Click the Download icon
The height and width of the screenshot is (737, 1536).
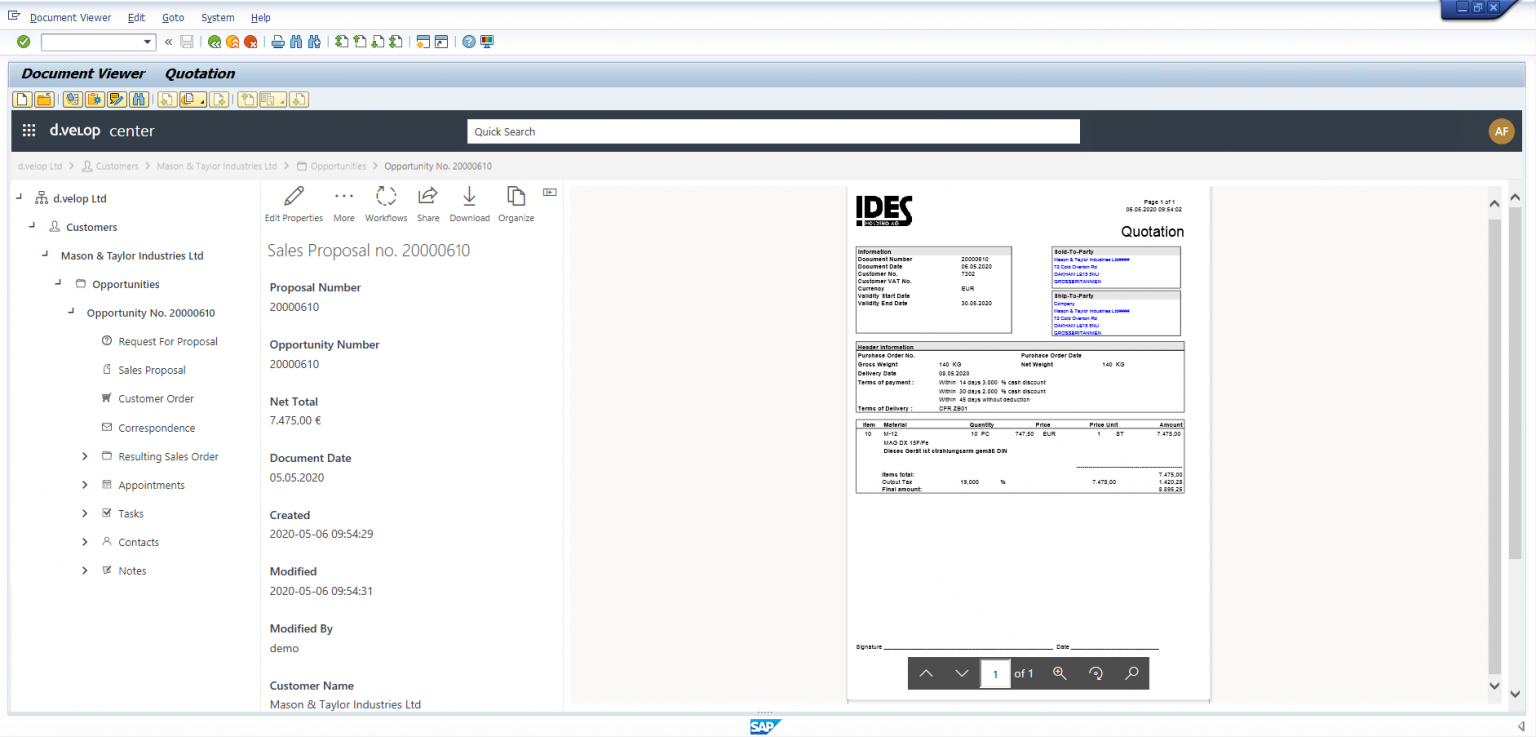(469, 196)
